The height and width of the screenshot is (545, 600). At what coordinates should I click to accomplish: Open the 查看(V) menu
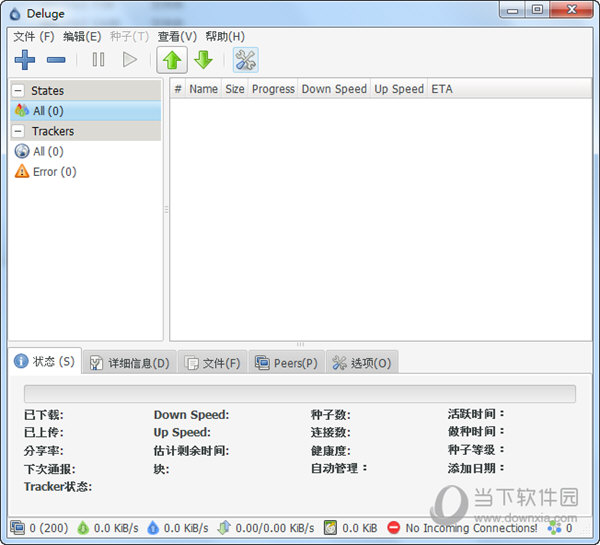pyautogui.click(x=177, y=37)
